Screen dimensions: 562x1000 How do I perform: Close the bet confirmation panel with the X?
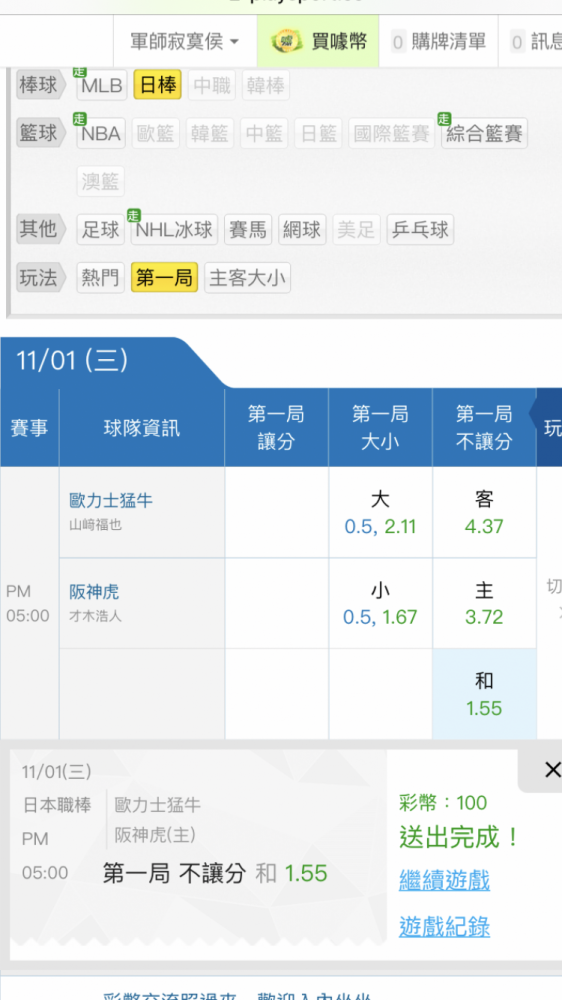pyautogui.click(x=552, y=770)
